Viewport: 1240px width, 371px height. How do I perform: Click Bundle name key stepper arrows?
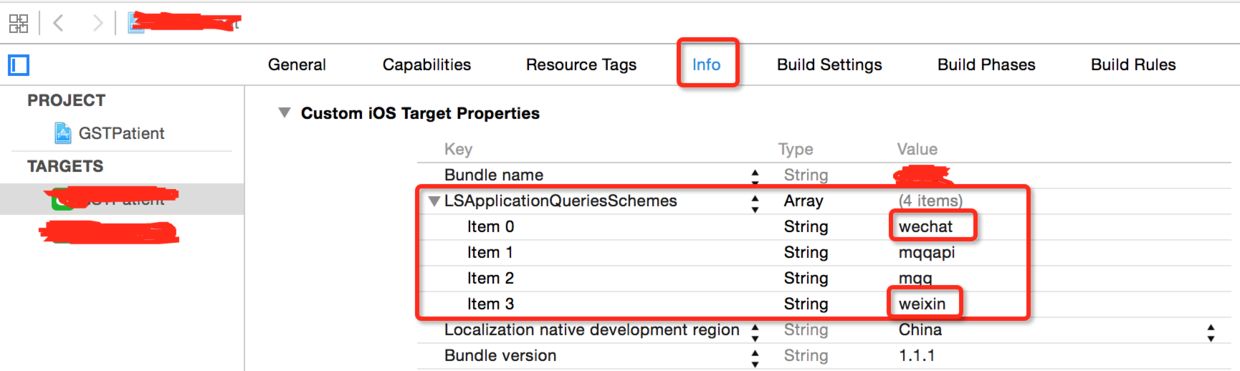coord(754,176)
